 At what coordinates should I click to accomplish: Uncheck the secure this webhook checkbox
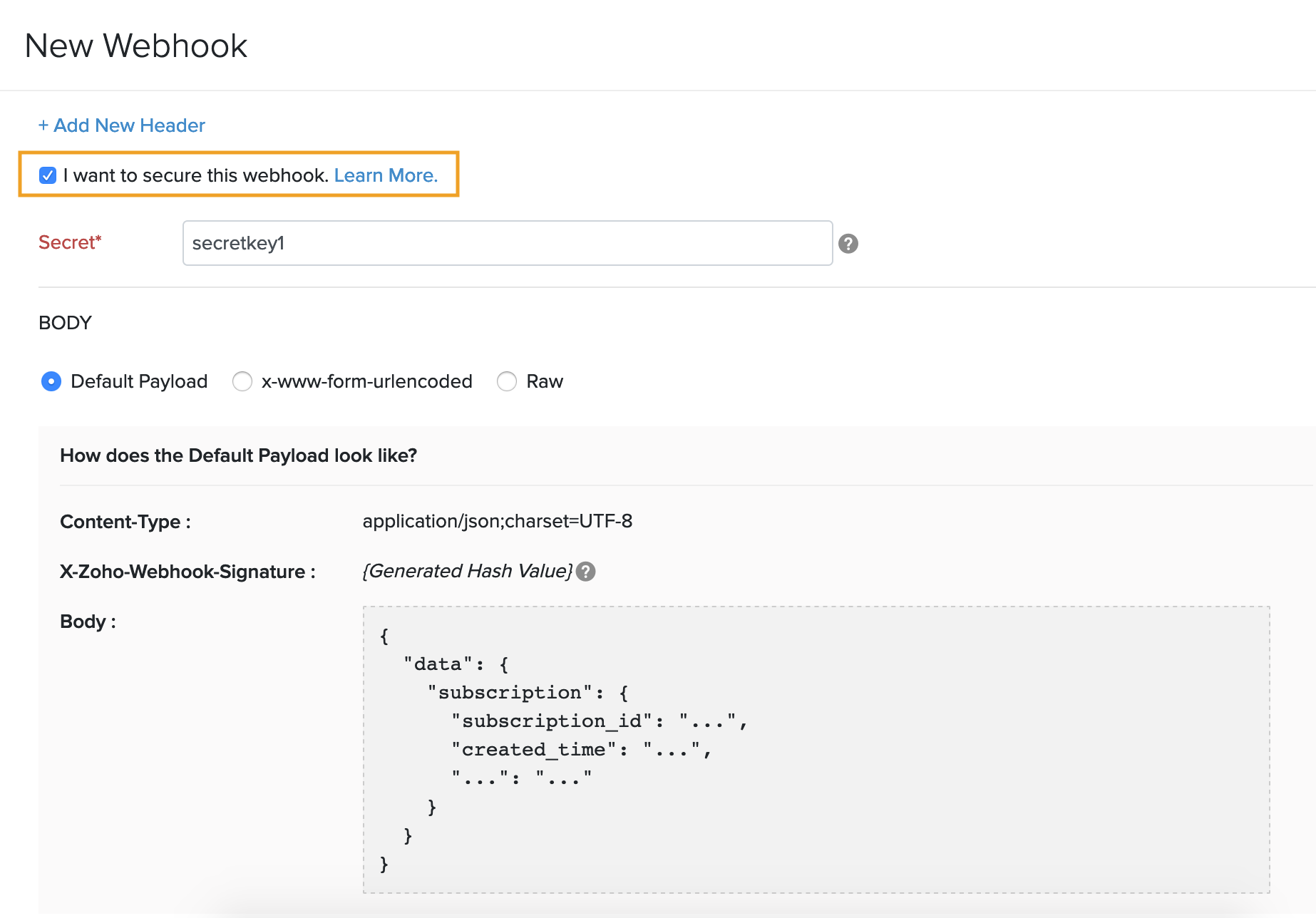click(x=48, y=175)
